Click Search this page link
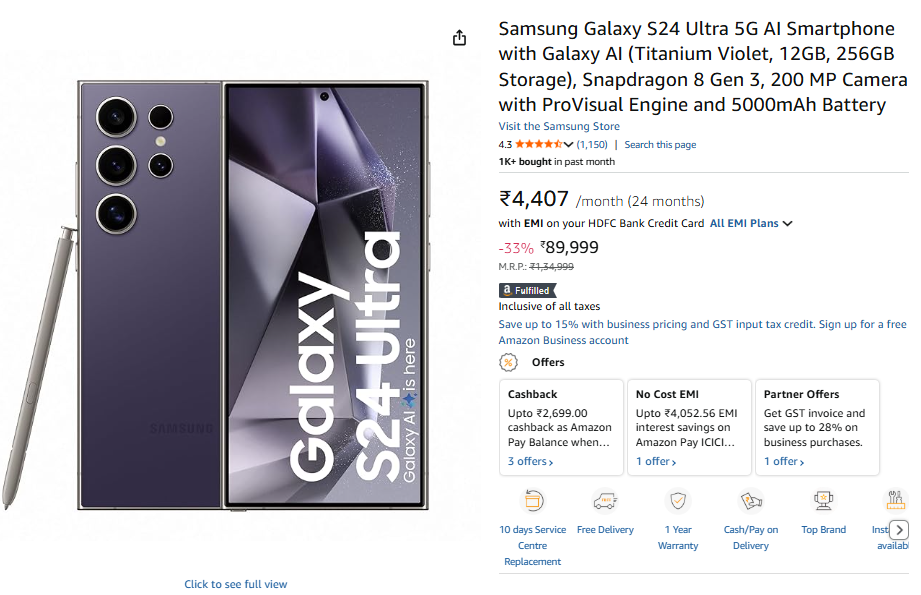The height and width of the screenshot is (595, 921). tap(660, 144)
